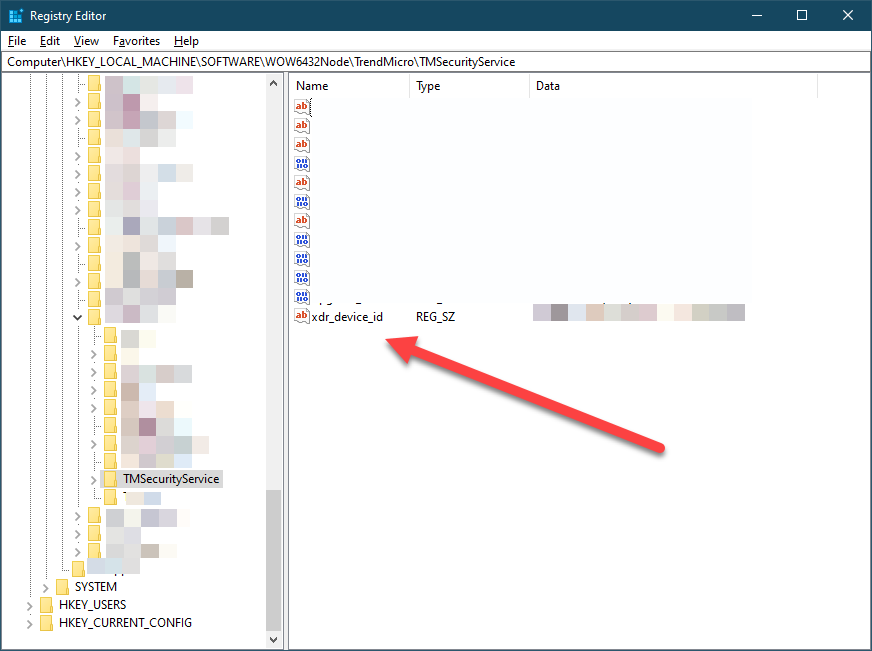Click the xdr_device_id string value icon
The width and height of the screenshot is (872, 651).
click(x=302, y=316)
